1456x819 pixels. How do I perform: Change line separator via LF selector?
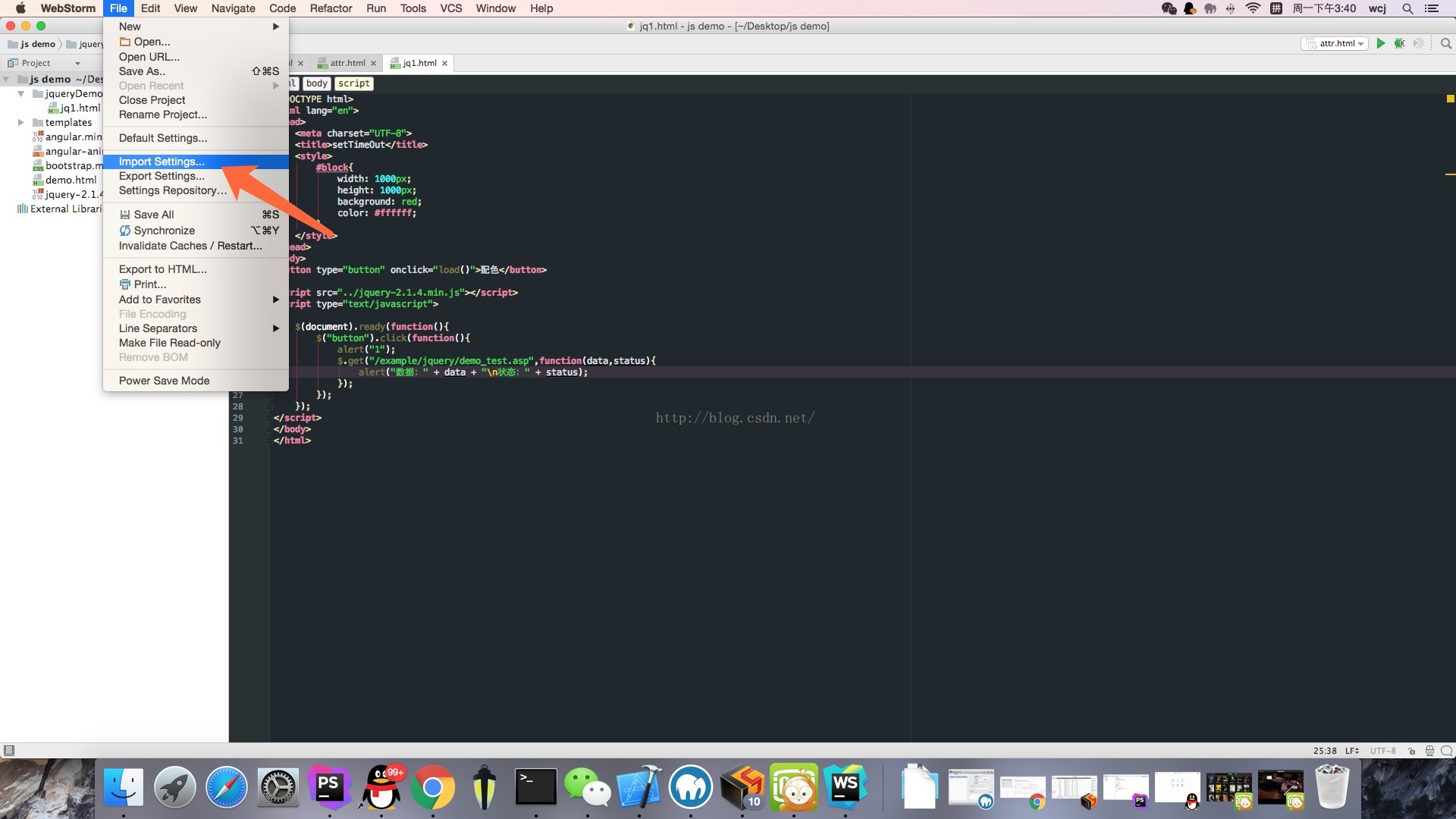(x=1351, y=751)
